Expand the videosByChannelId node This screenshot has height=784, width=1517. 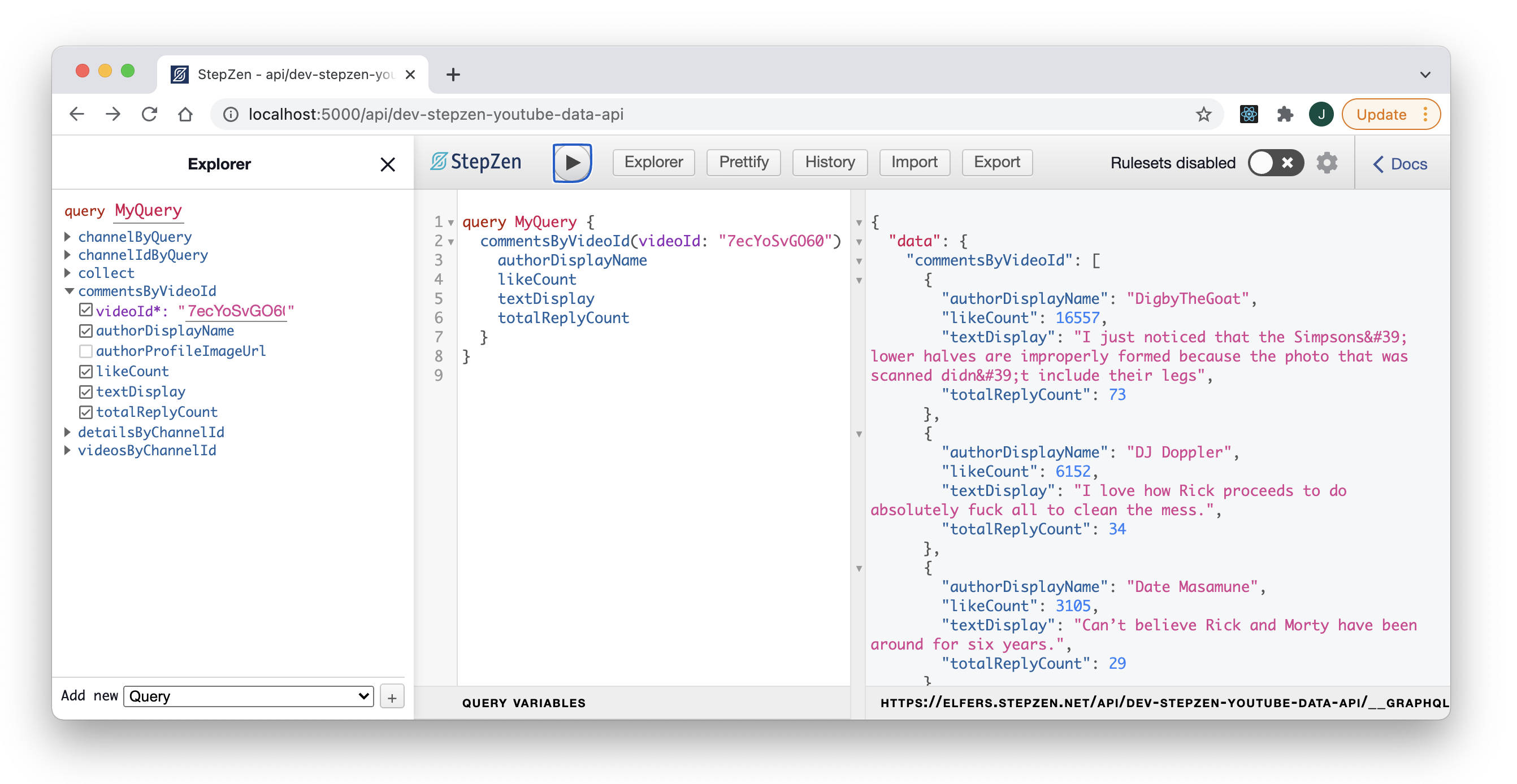[x=68, y=450]
